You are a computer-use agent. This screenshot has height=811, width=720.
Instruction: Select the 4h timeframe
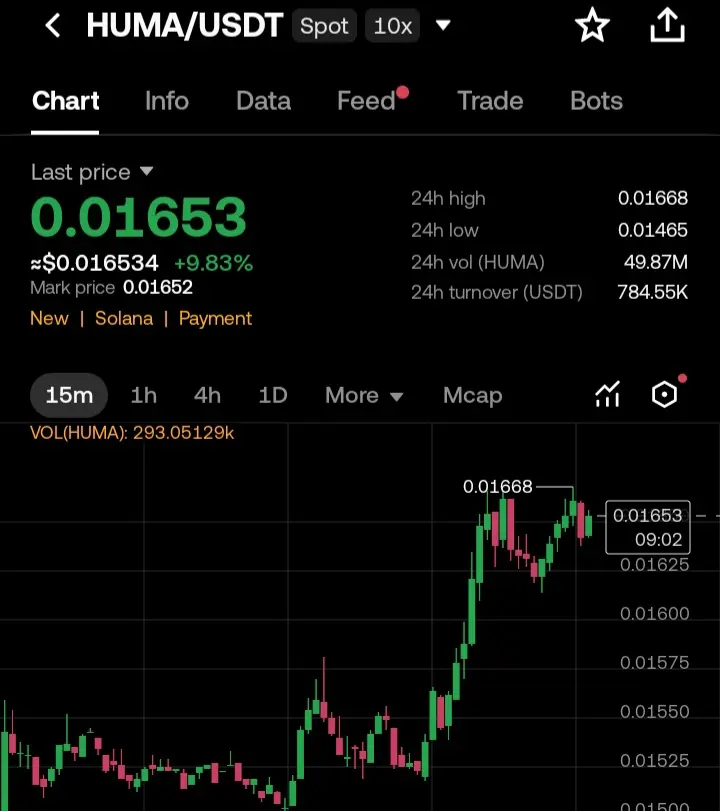coord(207,396)
